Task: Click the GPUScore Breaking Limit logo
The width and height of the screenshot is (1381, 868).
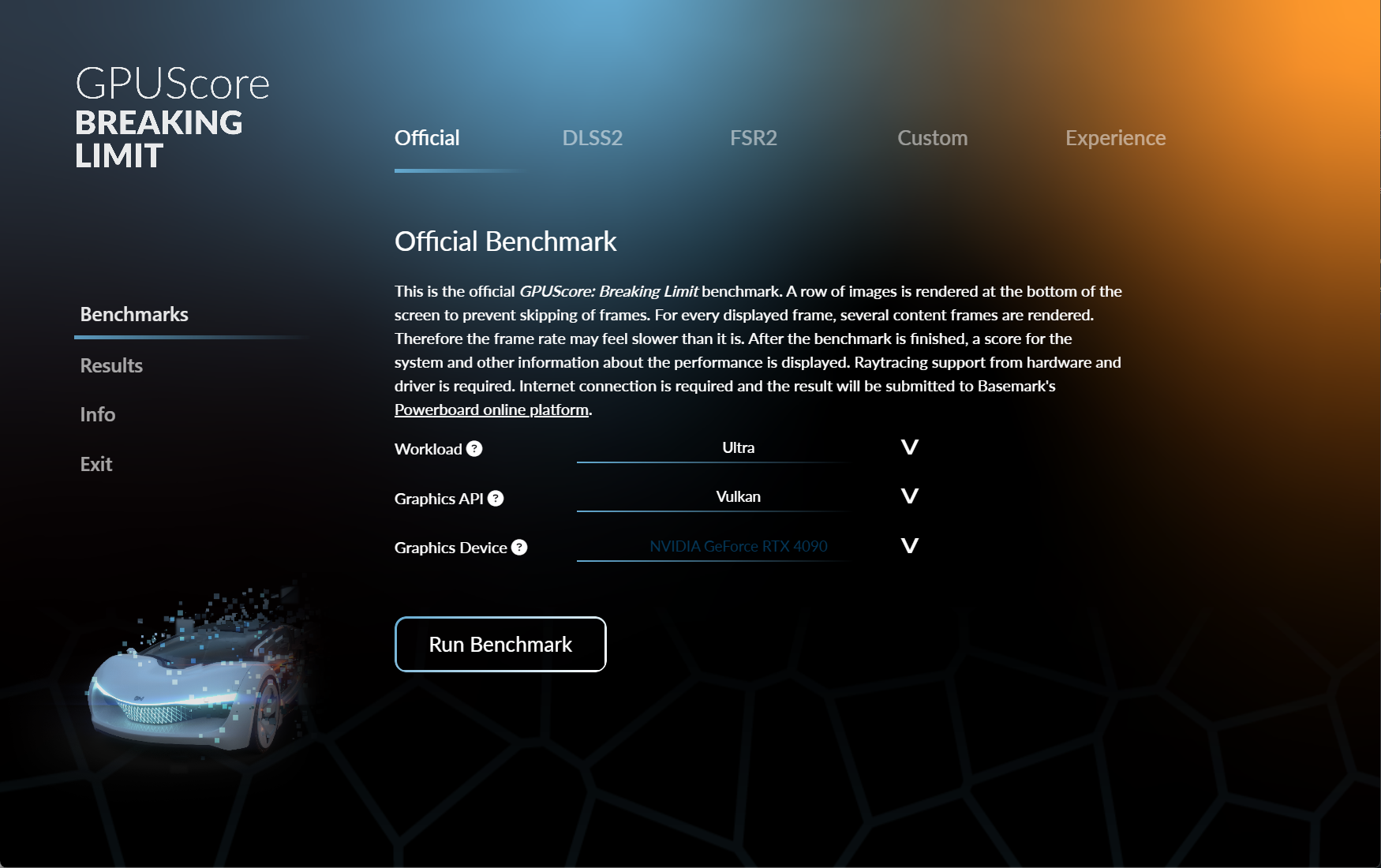Action: tap(172, 117)
